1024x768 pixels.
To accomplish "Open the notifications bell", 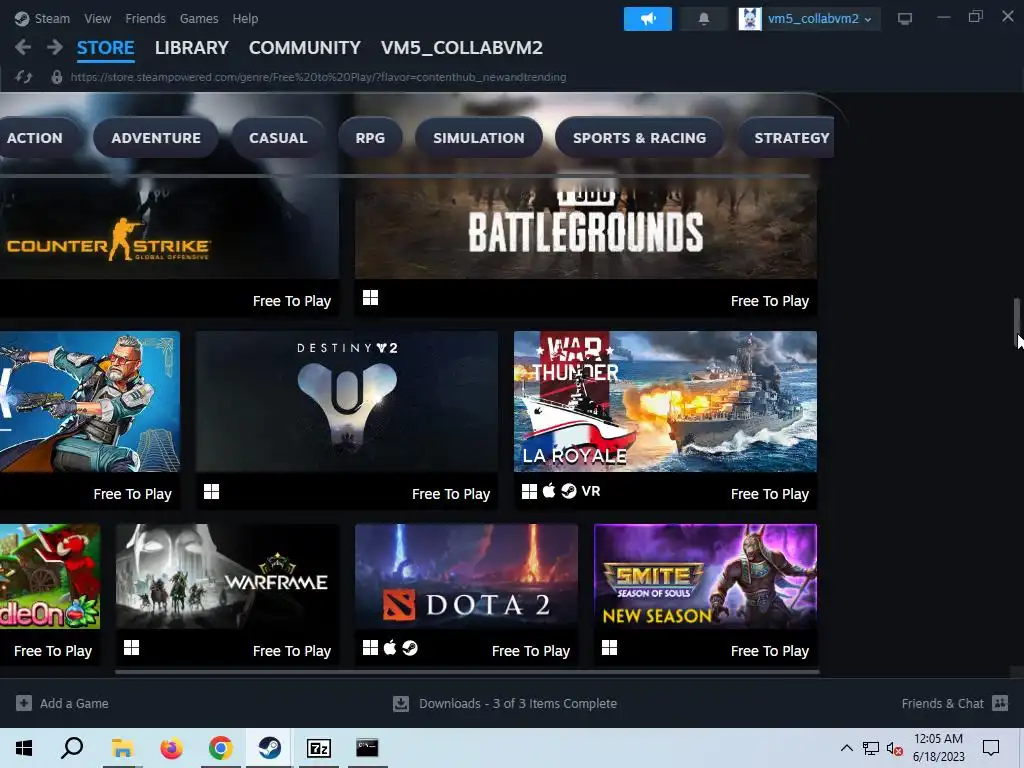I will point(703,19).
